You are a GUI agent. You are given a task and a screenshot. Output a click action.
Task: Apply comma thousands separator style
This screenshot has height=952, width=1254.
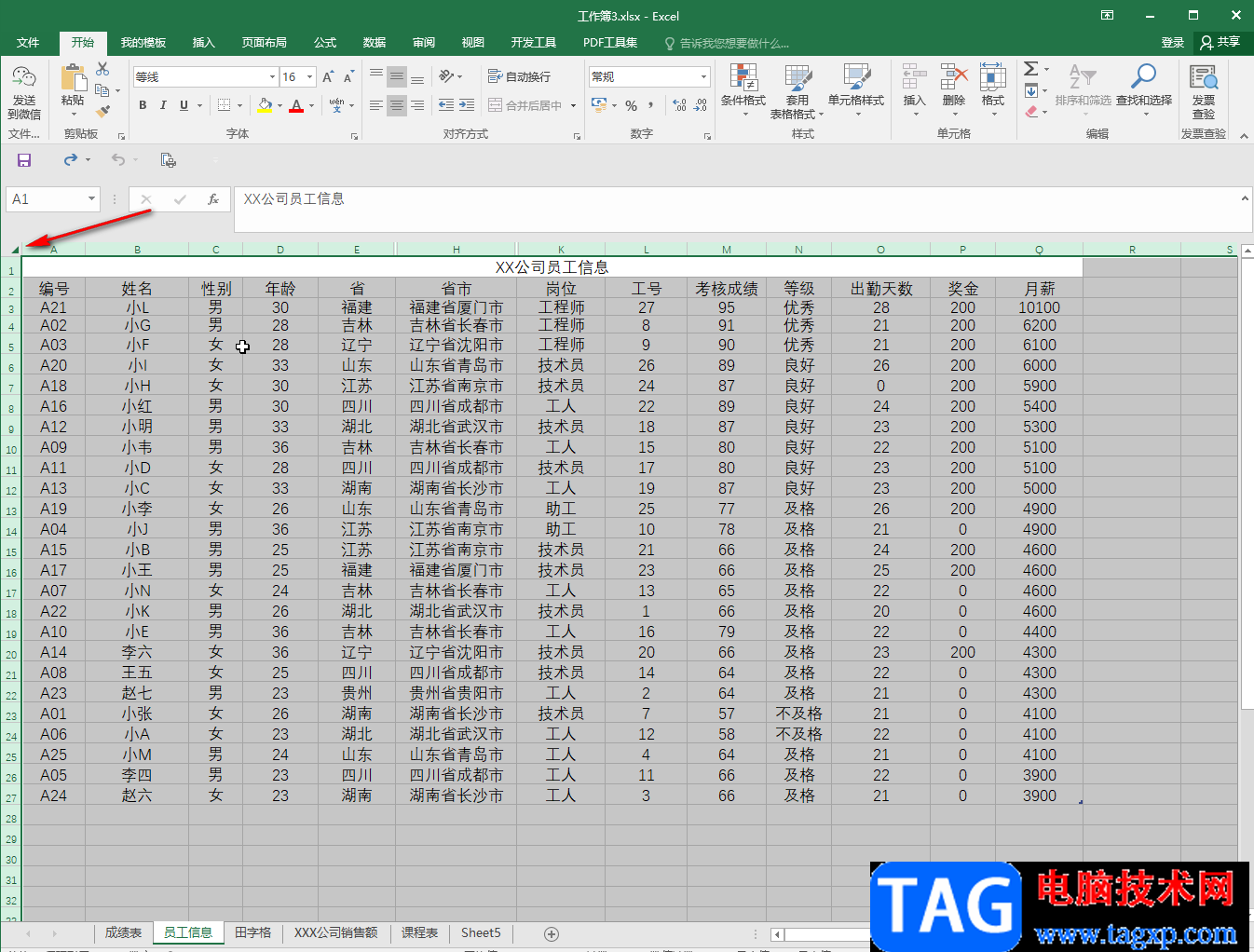pyautogui.click(x=651, y=105)
